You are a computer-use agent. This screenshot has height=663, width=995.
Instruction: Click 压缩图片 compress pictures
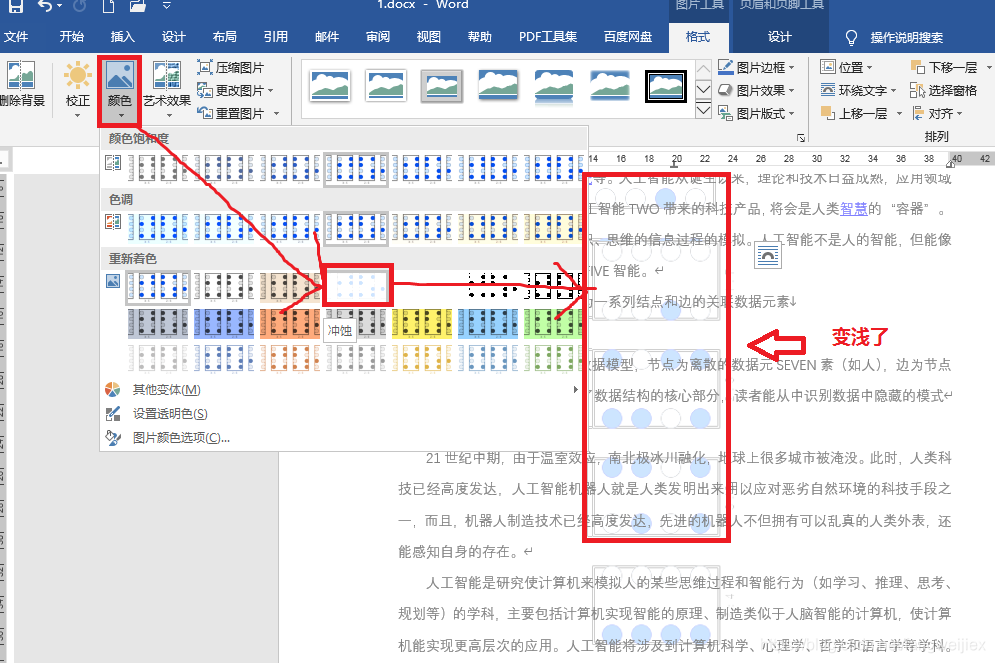[x=231, y=67]
